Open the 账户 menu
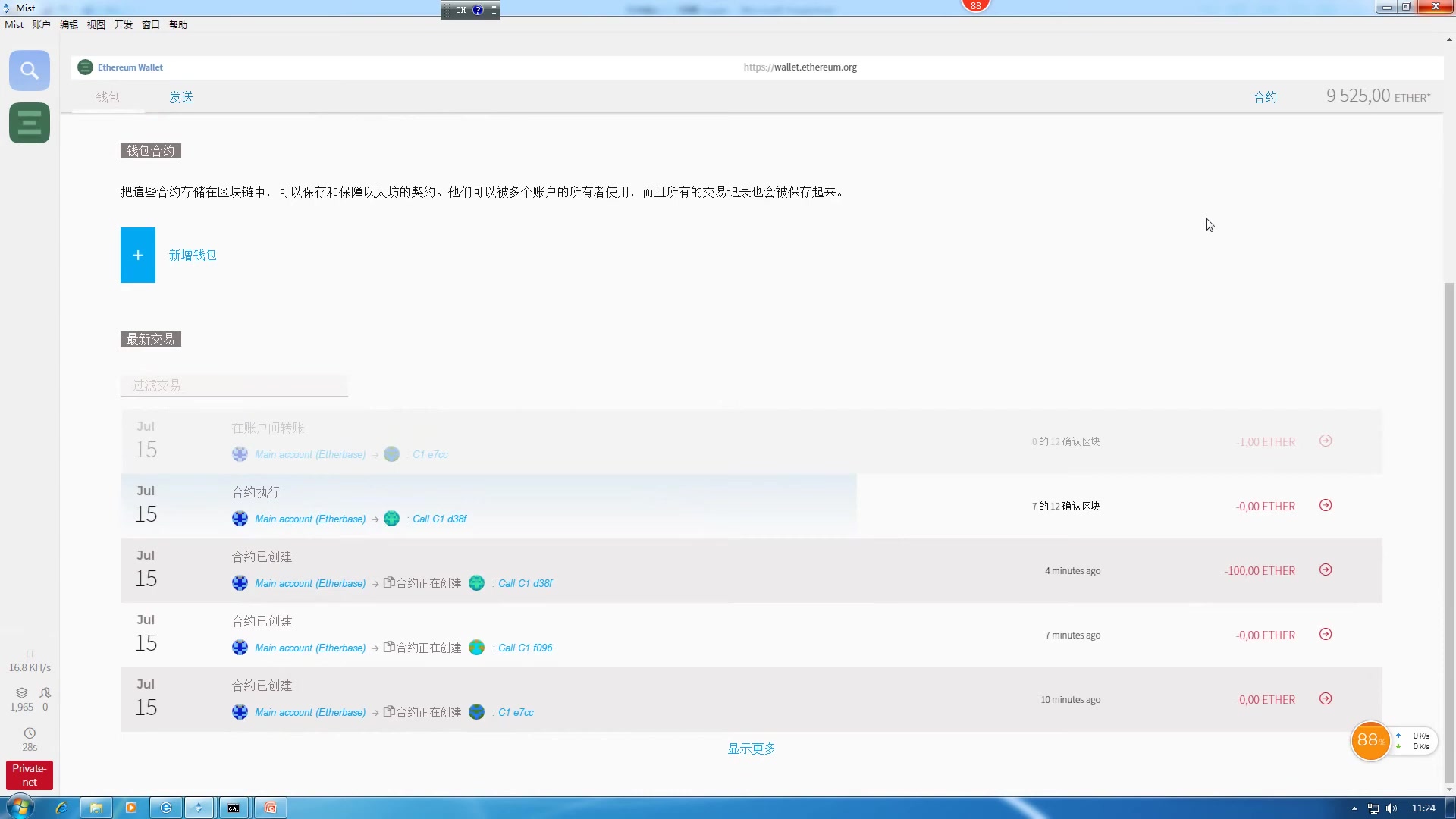Viewport: 1456px width, 819px height. click(x=42, y=25)
